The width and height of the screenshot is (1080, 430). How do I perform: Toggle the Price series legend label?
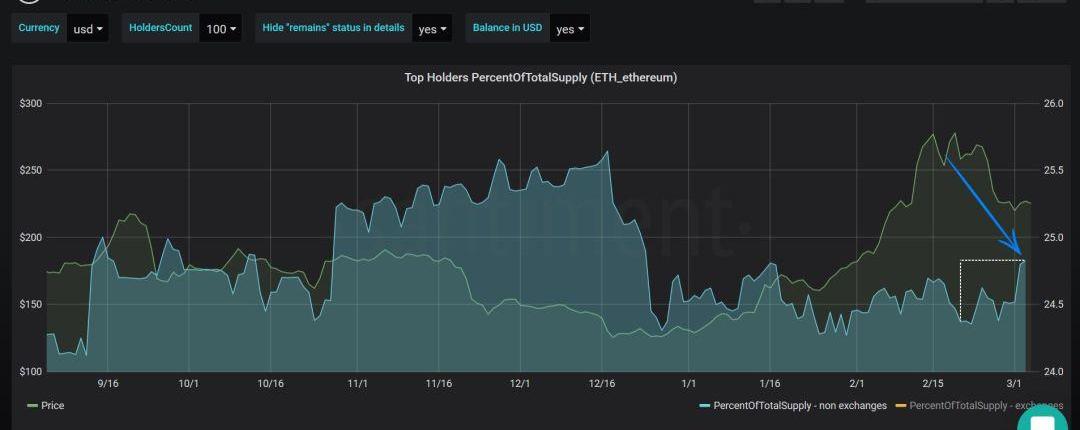52,406
